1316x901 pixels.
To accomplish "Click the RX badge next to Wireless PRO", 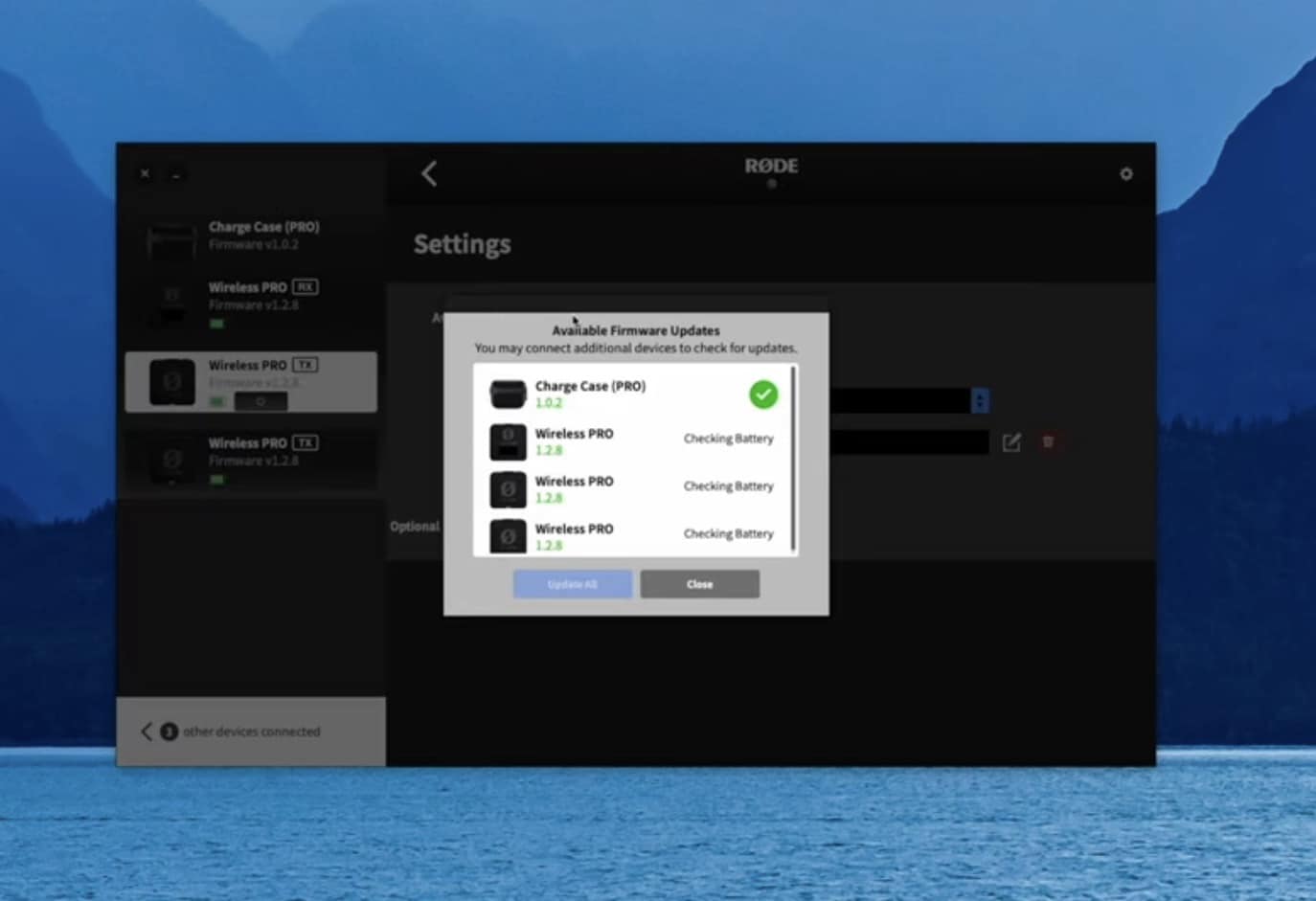I will (306, 286).
